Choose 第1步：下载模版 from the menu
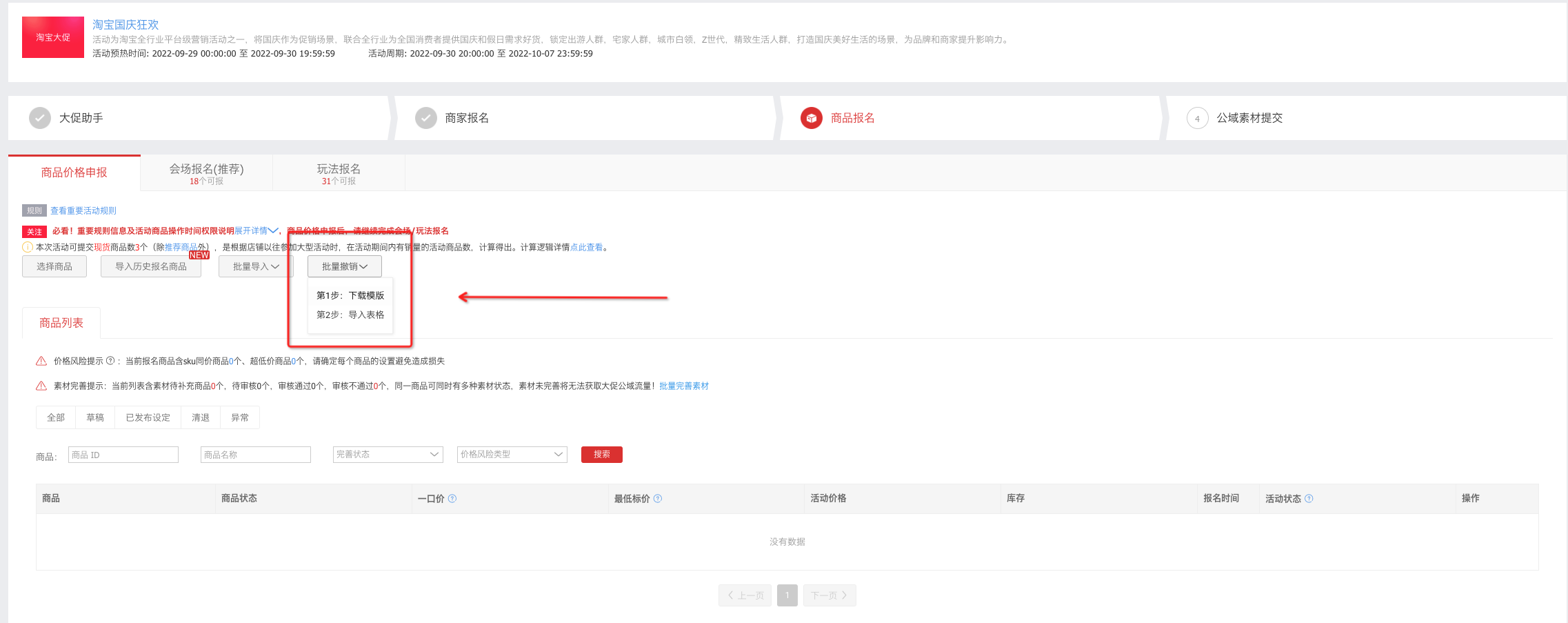The width and height of the screenshot is (1568, 623). coord(350,295)
